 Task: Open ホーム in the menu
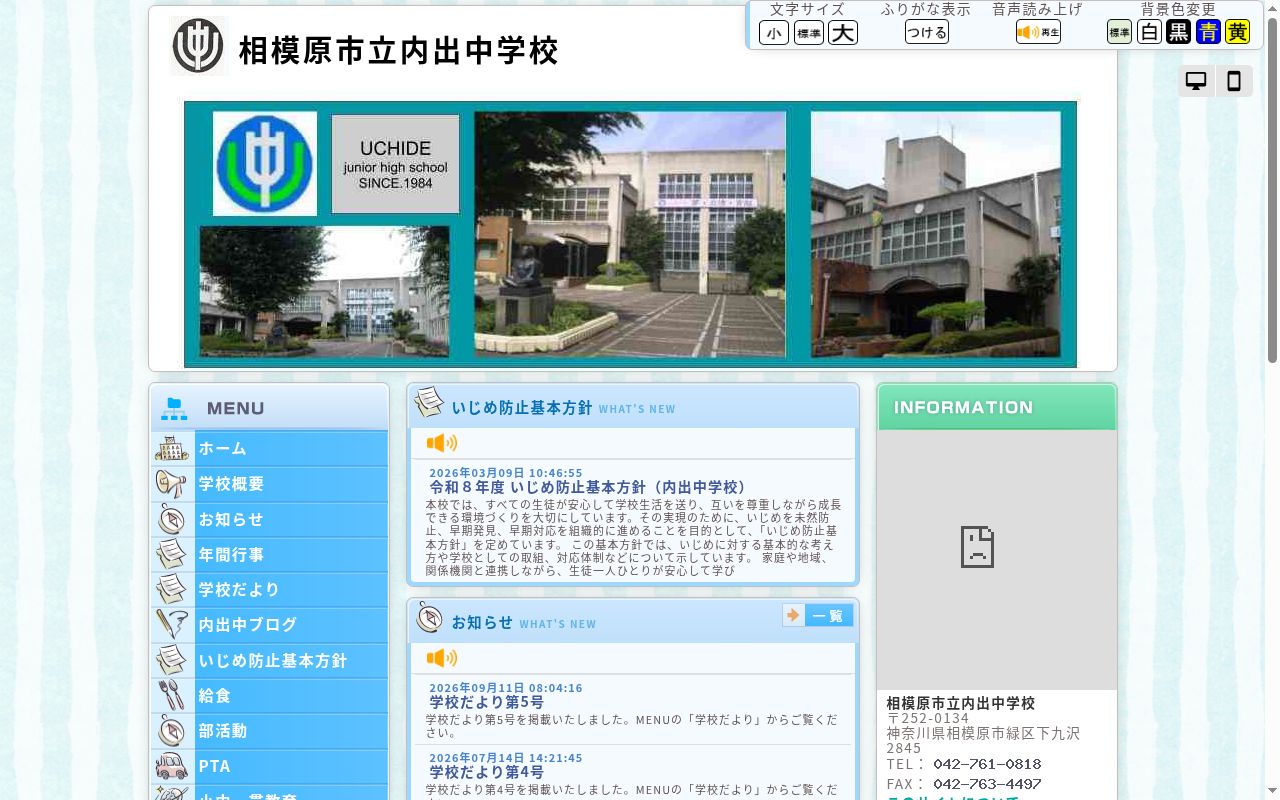tap(270, 448)
